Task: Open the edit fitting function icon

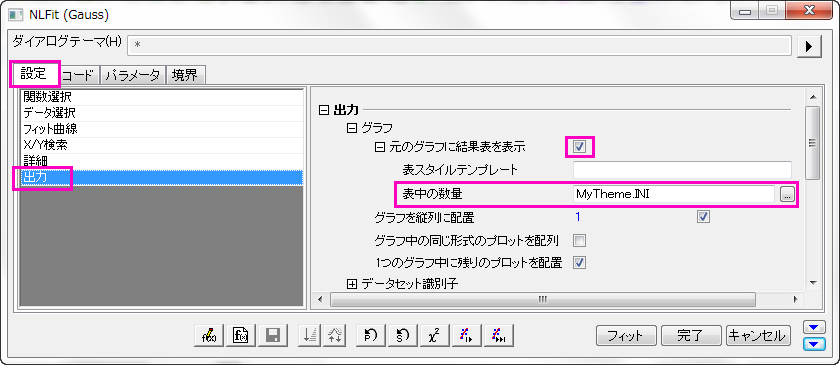Action: click(x=209, y=336)
